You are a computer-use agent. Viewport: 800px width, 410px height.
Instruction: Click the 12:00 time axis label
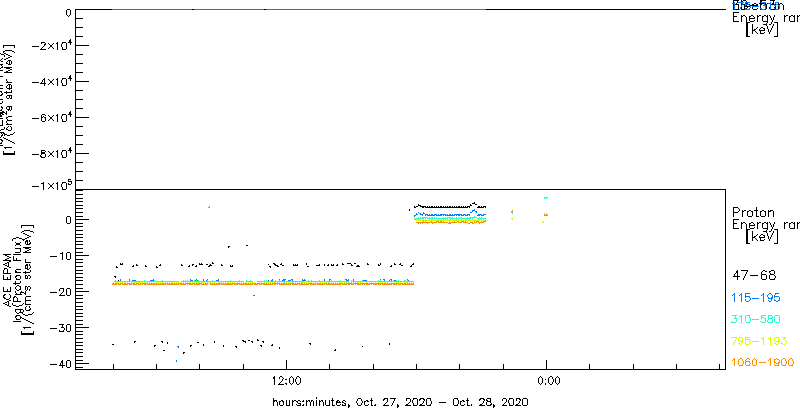pos(287,380)
